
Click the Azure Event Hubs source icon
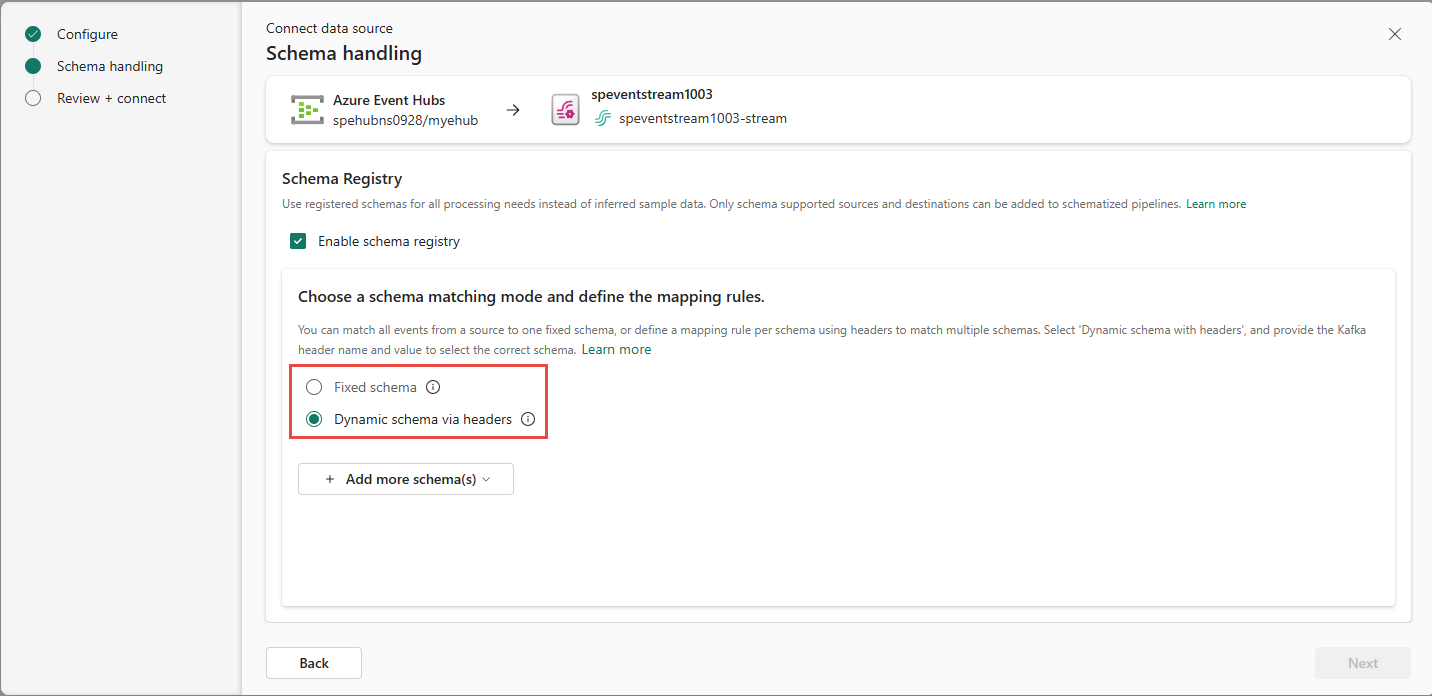tap(307, 110)
